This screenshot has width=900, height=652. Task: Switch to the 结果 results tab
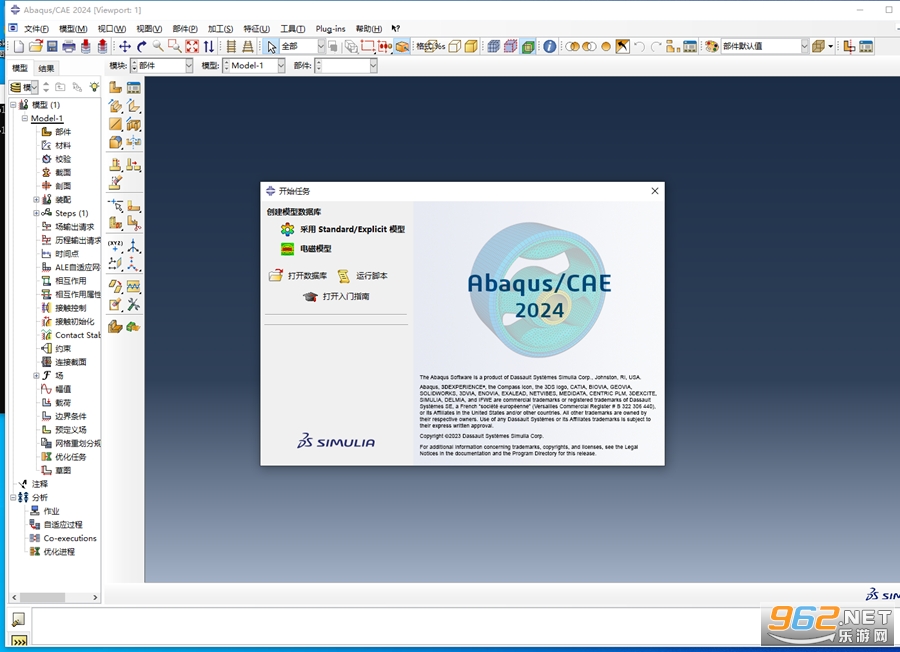[x=46, y=68]
